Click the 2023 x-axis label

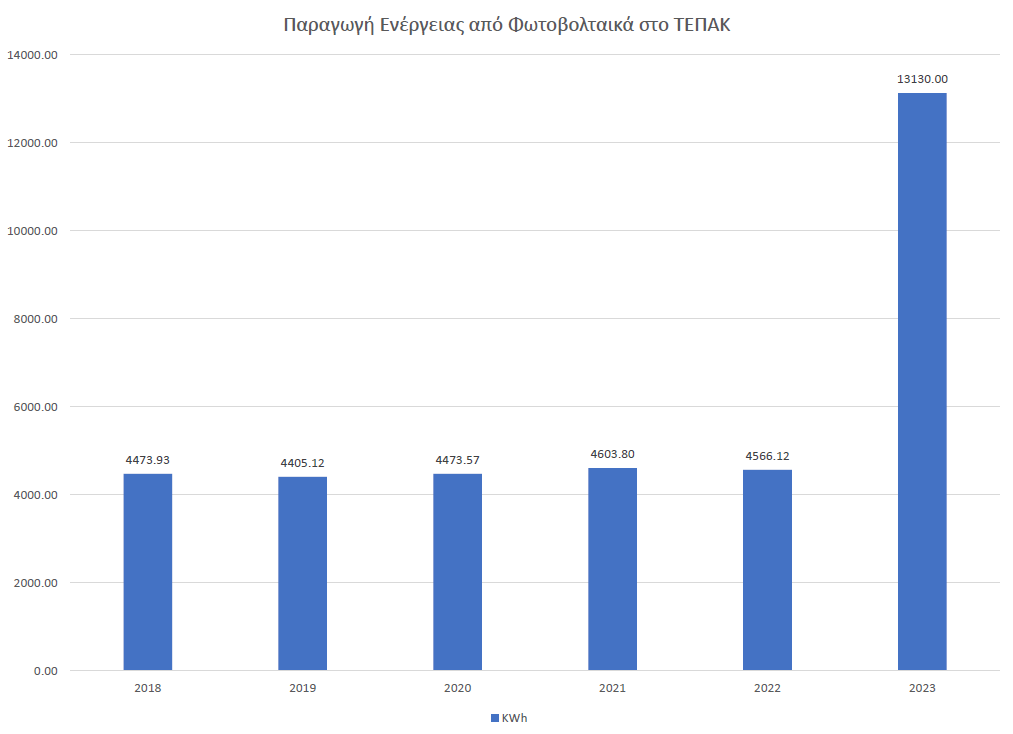(922, 688)
